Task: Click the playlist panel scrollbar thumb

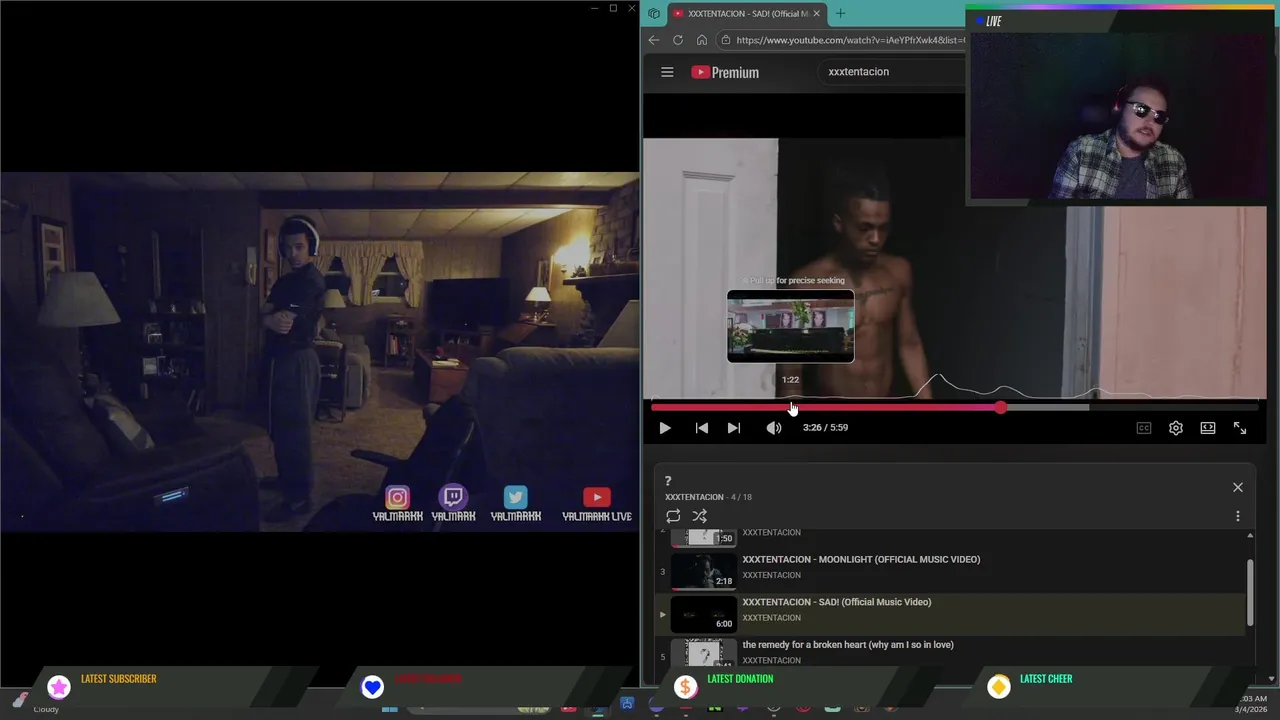Action: pyautogui.click(x=1250, y=590)
